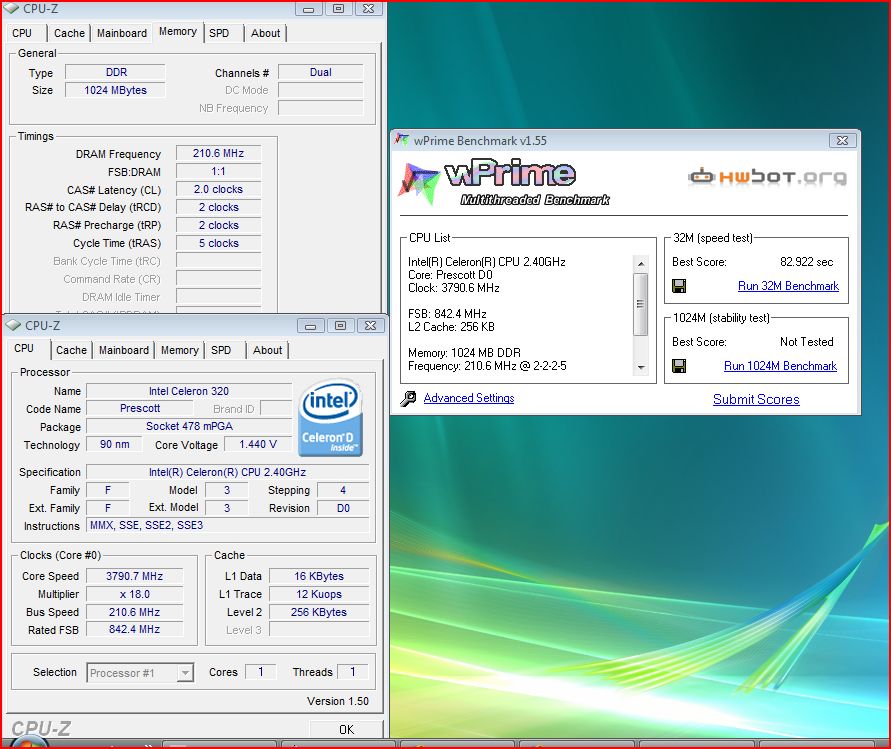Screen dimensions: 891x749
Task: Click the HWBOT.org logo
Action: (767, 177)
